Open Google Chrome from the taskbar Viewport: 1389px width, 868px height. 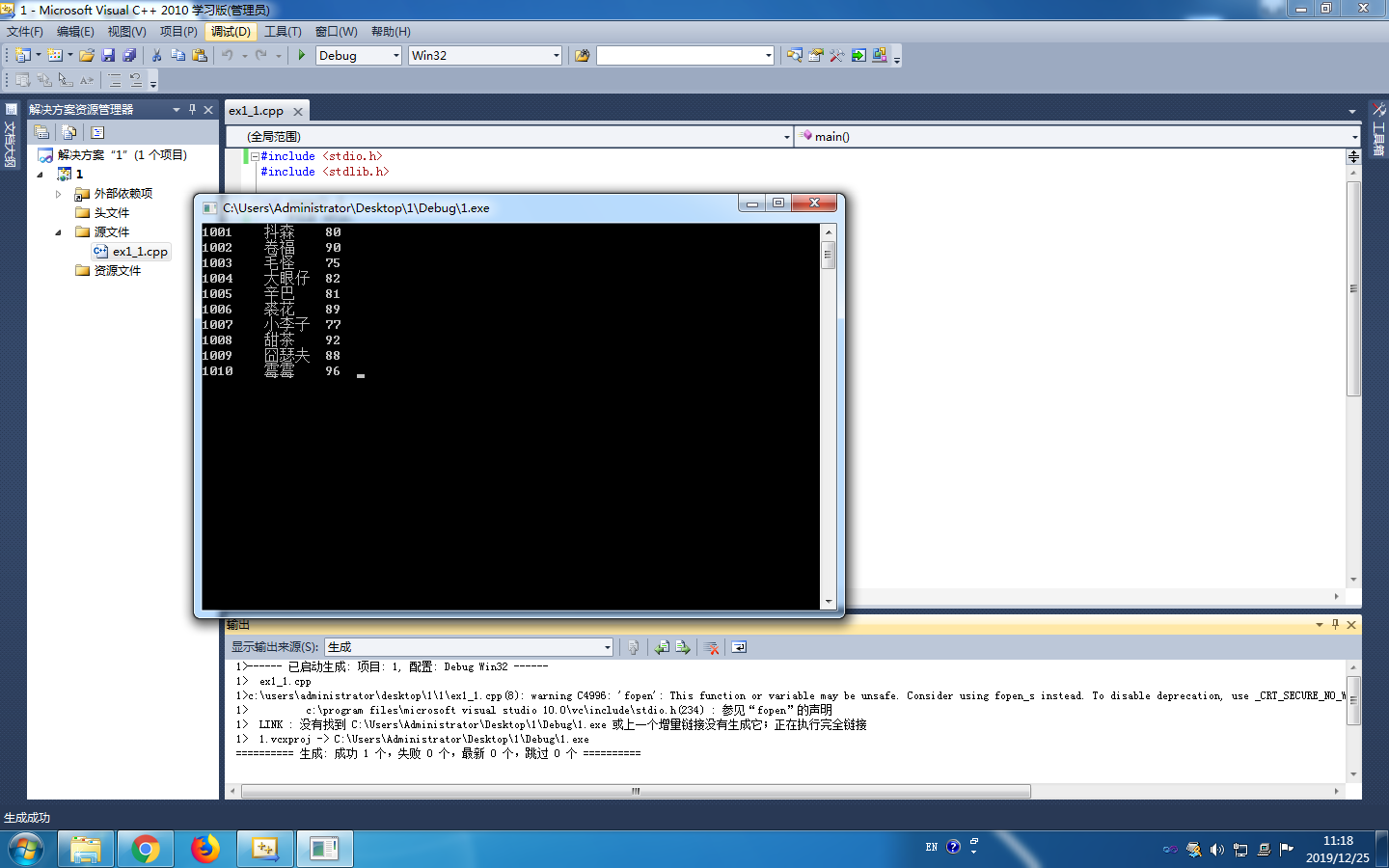coord(146,849)
